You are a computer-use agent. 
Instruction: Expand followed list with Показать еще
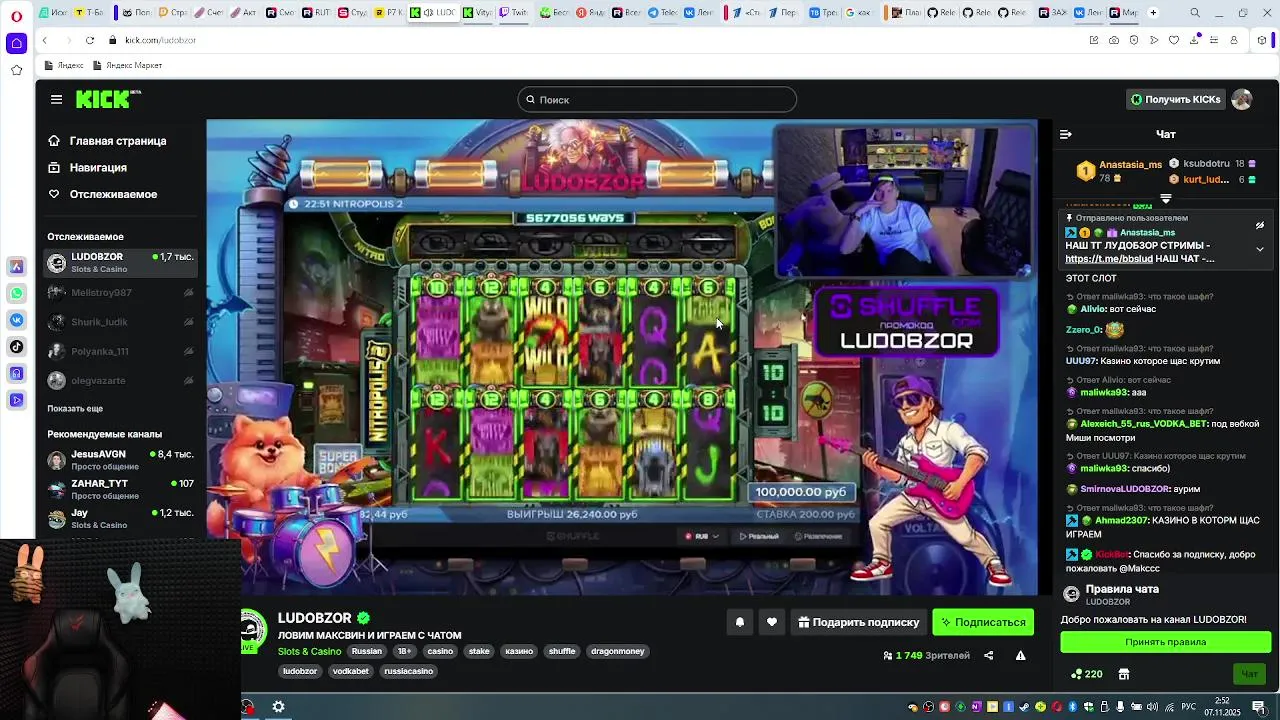coord(75,409)
